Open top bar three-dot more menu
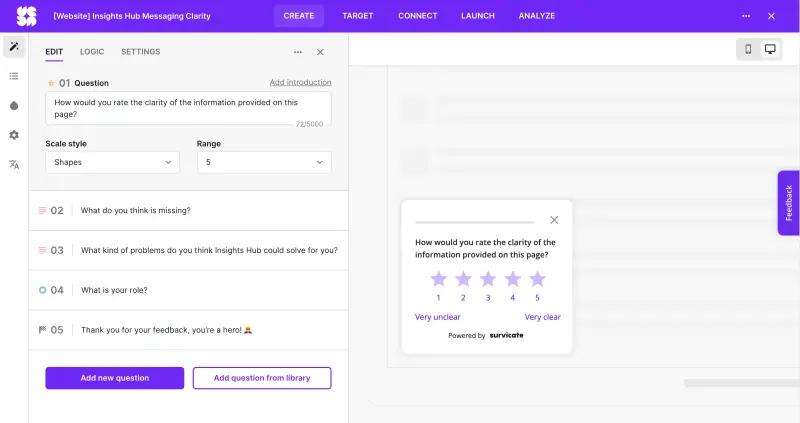 pyautogui.click(x=746, y=16)
